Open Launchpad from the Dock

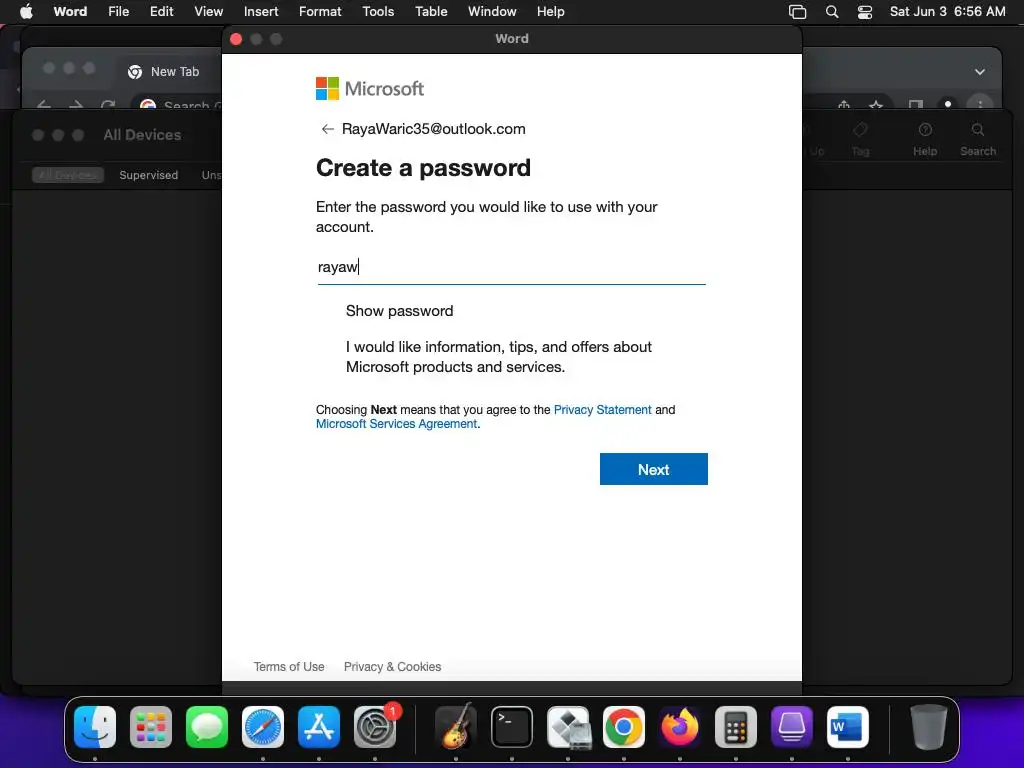point(151,727)
